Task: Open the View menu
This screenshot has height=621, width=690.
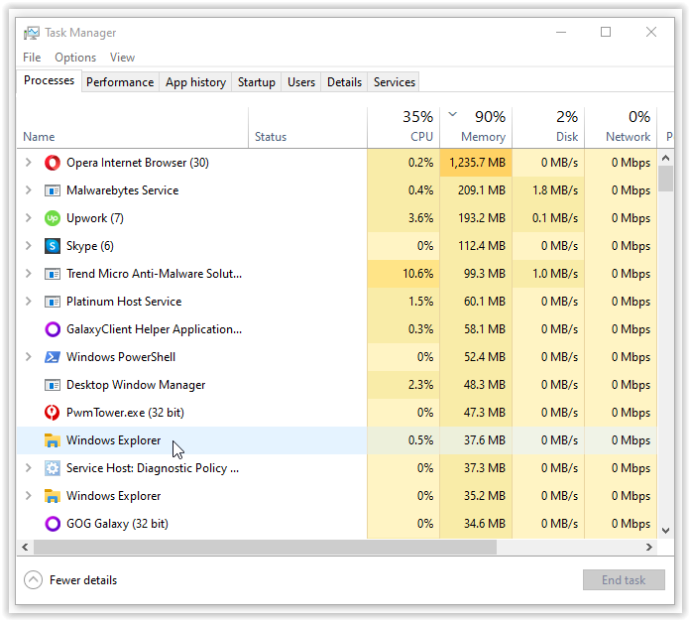Action: (122, 58)
